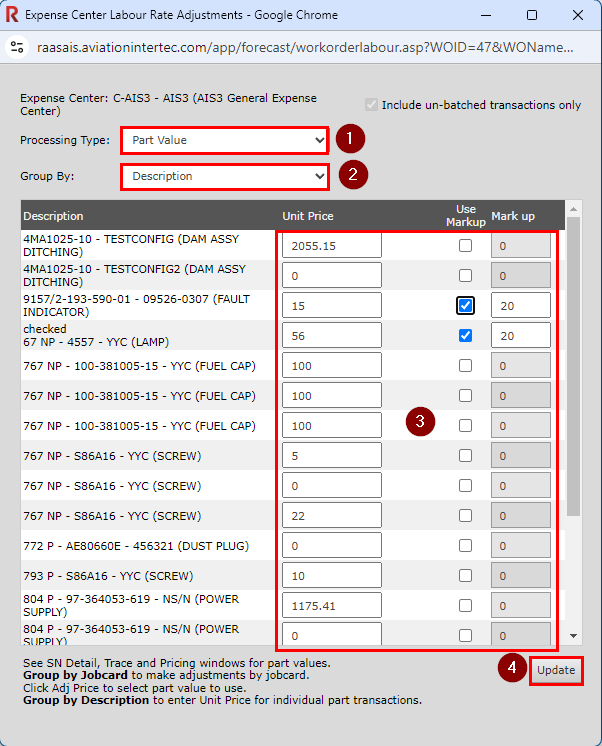Viewport: 602px width, 746px height.
Task: Open the Processing Type dropdown
Action: pos(224,140)
